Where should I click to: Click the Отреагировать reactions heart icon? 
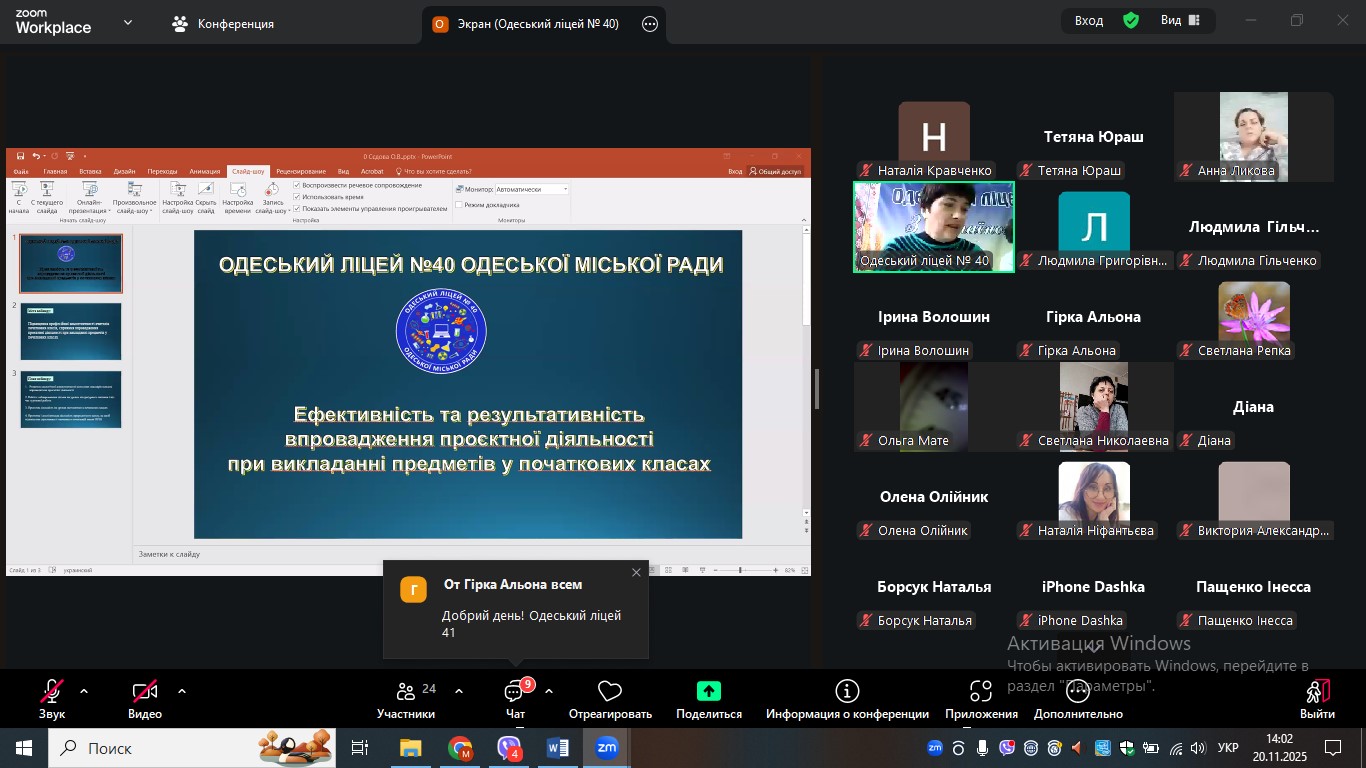[x=610, y=692]
